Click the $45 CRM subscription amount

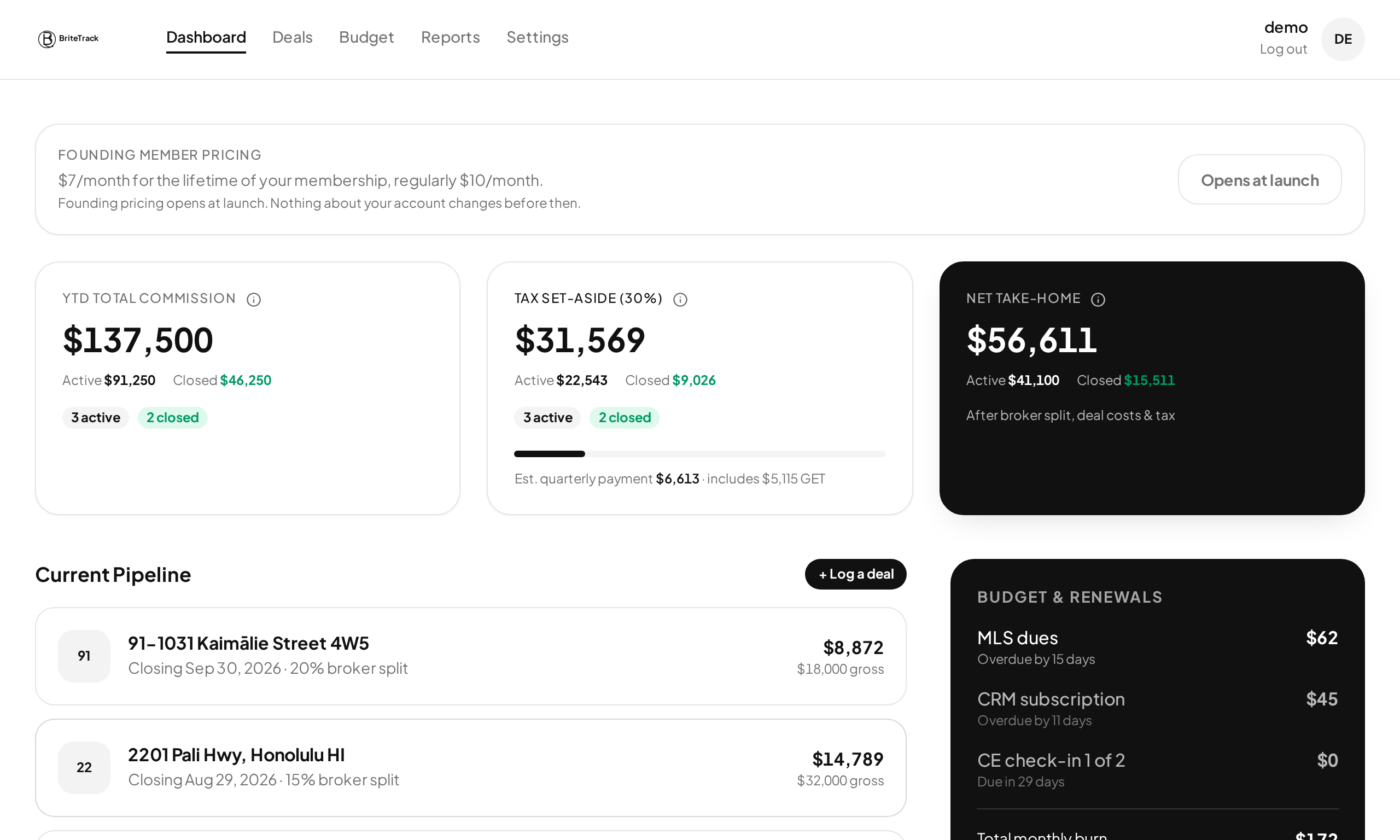pos(1322,699)
